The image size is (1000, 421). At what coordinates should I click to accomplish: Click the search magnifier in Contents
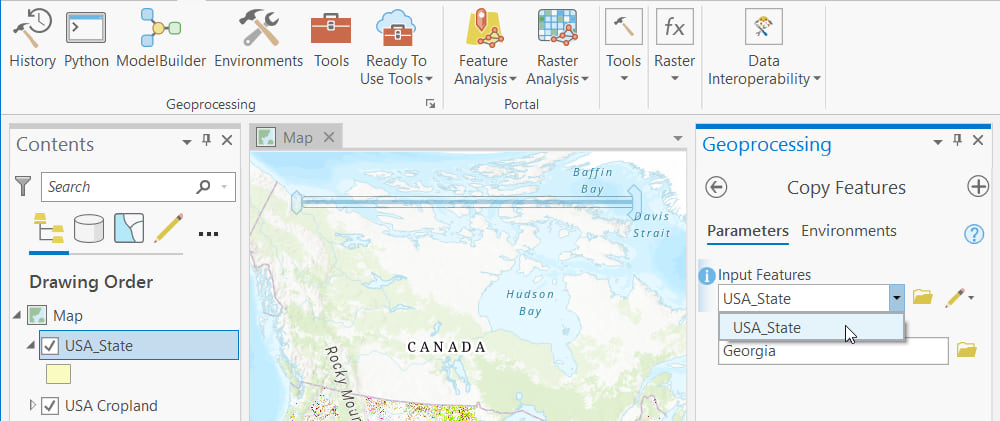click(x=203, y=187)
